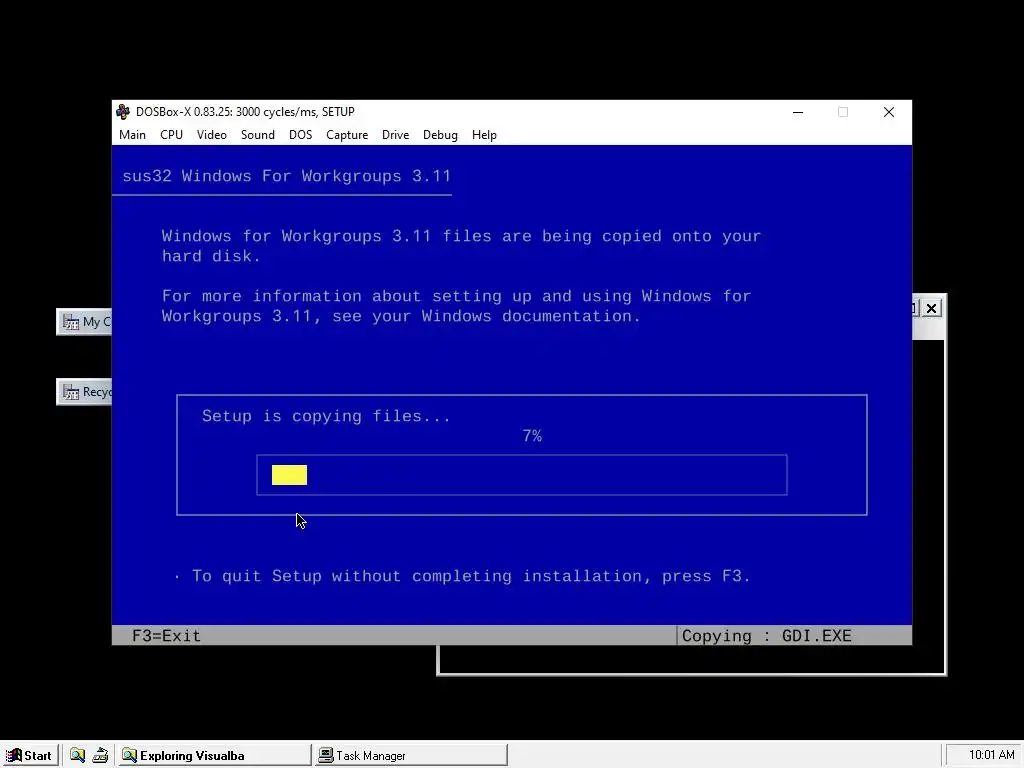Open the Start menu
The height and width of the screenshot is (768, 1024).
[x=29, y=755]
